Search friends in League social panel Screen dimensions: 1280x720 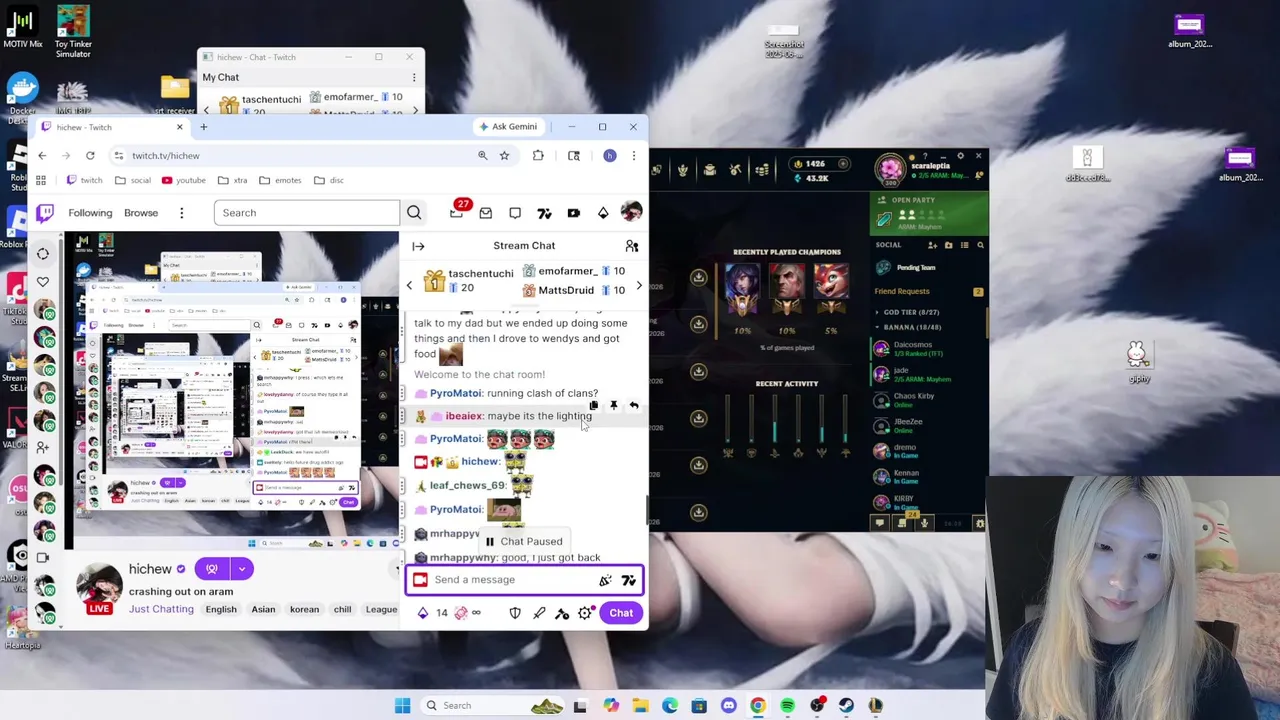tap(980, 245)
